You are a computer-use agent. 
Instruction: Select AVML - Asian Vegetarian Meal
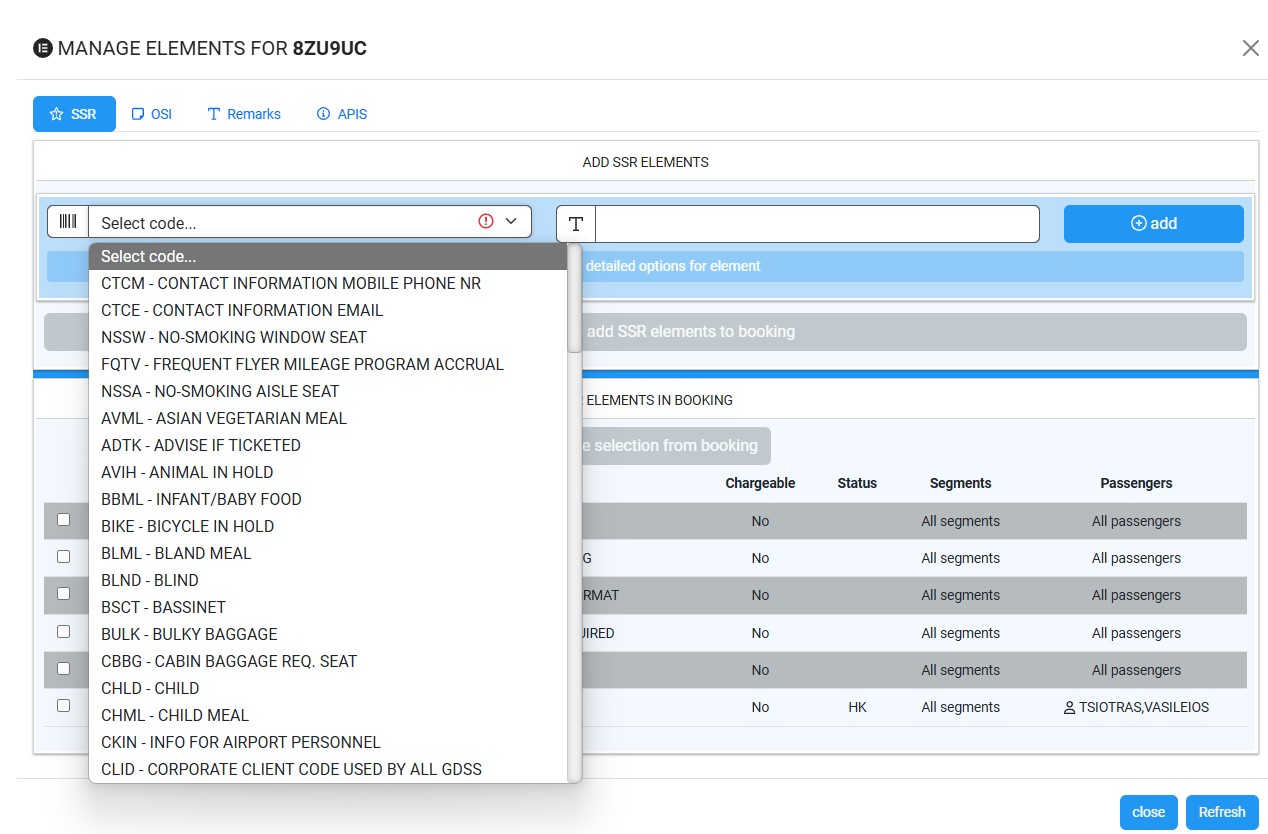pyautogui.click(x=328, y=419)
